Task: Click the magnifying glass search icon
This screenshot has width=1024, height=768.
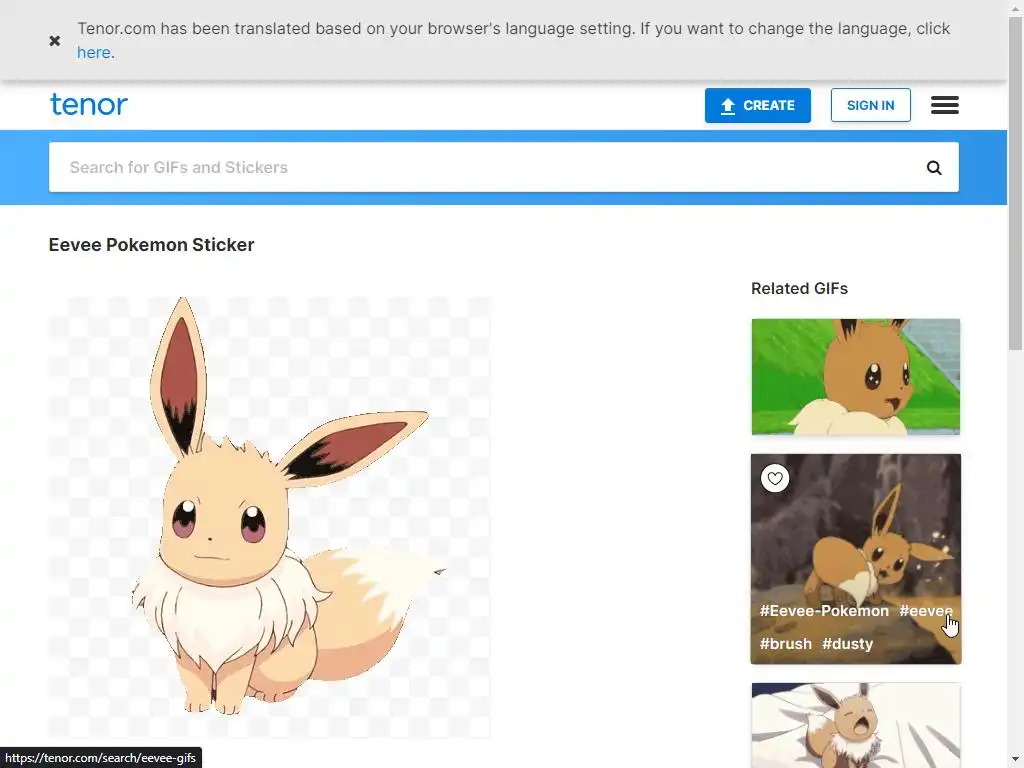Action: pos(935,168)
